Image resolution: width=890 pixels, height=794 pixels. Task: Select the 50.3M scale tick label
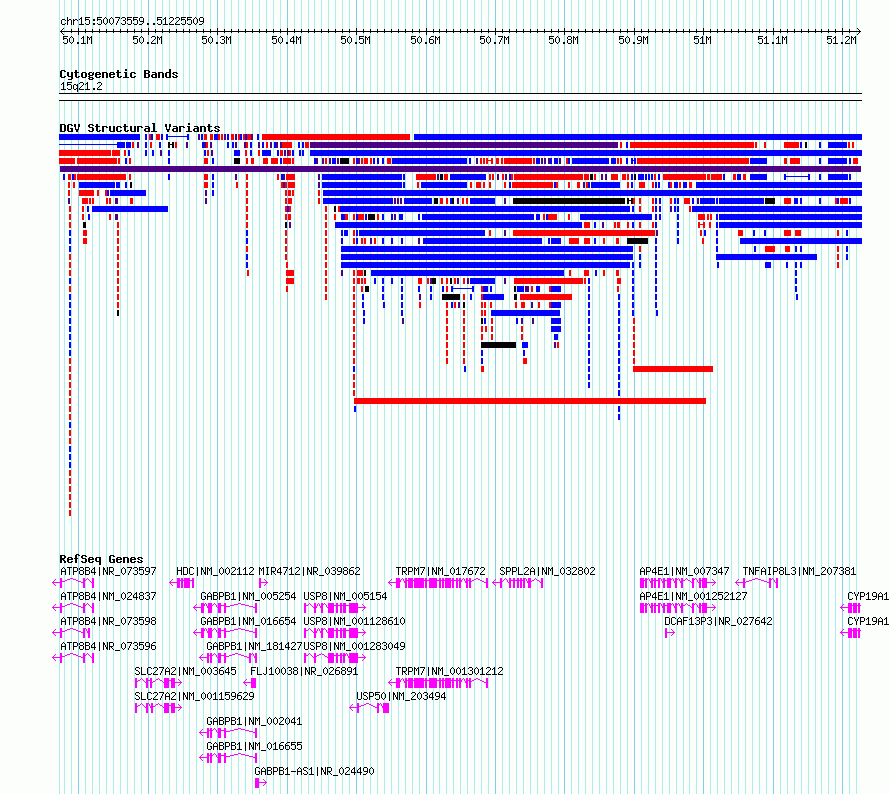point(216,40)
